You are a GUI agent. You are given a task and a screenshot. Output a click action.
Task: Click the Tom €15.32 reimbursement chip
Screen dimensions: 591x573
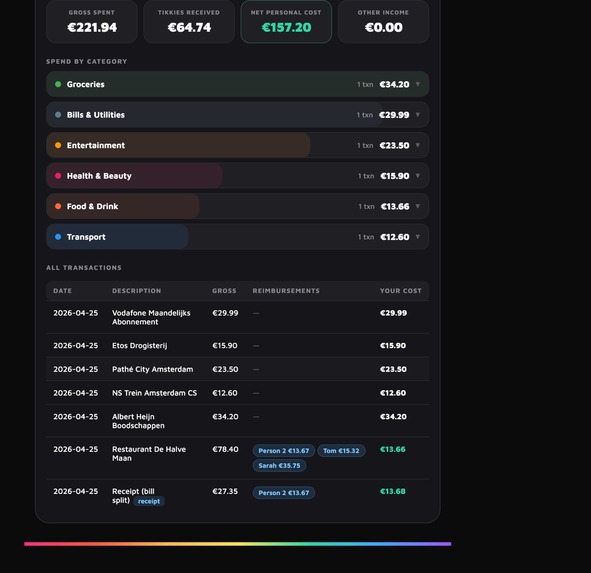(341, 450)
